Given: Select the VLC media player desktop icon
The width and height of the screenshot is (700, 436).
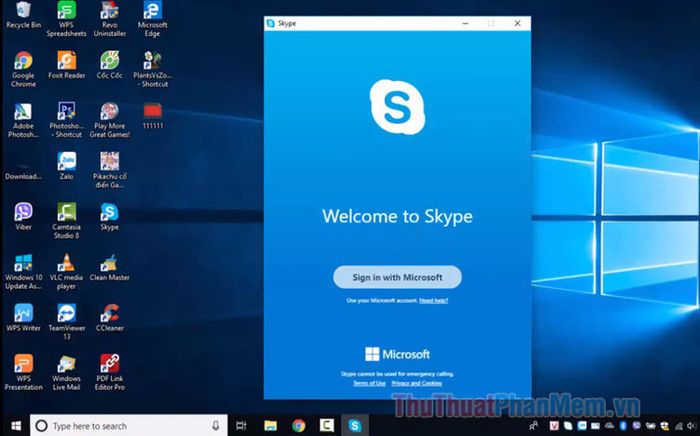Looking at the screenshot, I should (x=67, y=271).
